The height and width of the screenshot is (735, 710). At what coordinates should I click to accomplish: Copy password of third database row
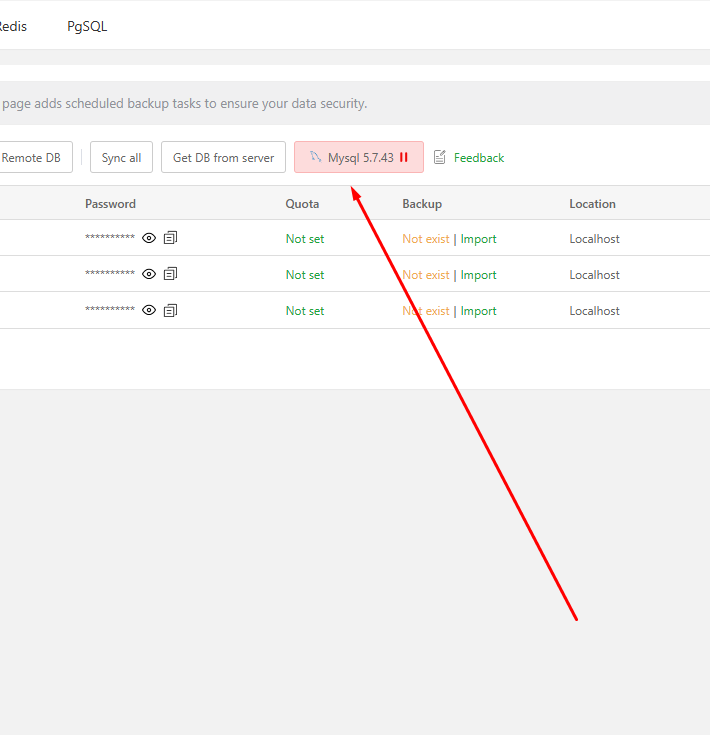click(170, 310)
